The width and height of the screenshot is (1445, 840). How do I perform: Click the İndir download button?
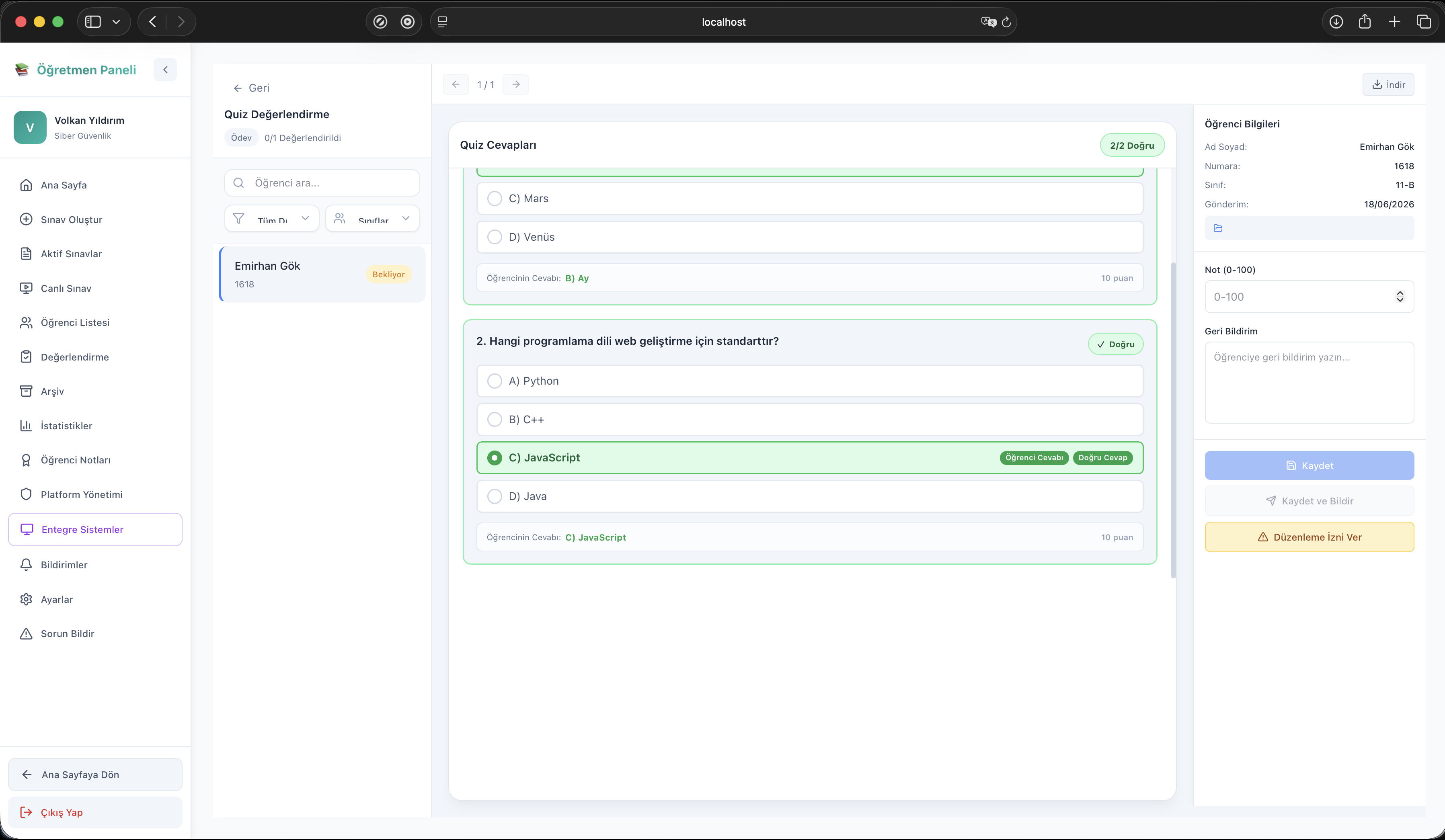[x=1388, y=85]
